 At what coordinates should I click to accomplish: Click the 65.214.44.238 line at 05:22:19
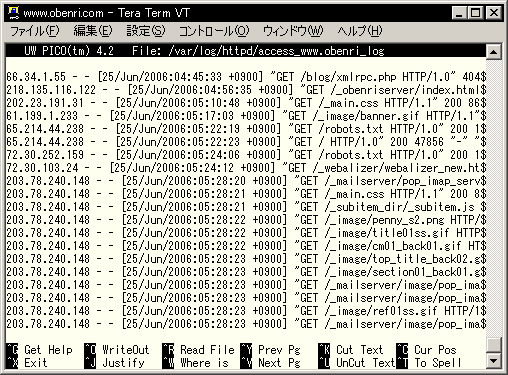pyautogui.click(x=246, y=129)
